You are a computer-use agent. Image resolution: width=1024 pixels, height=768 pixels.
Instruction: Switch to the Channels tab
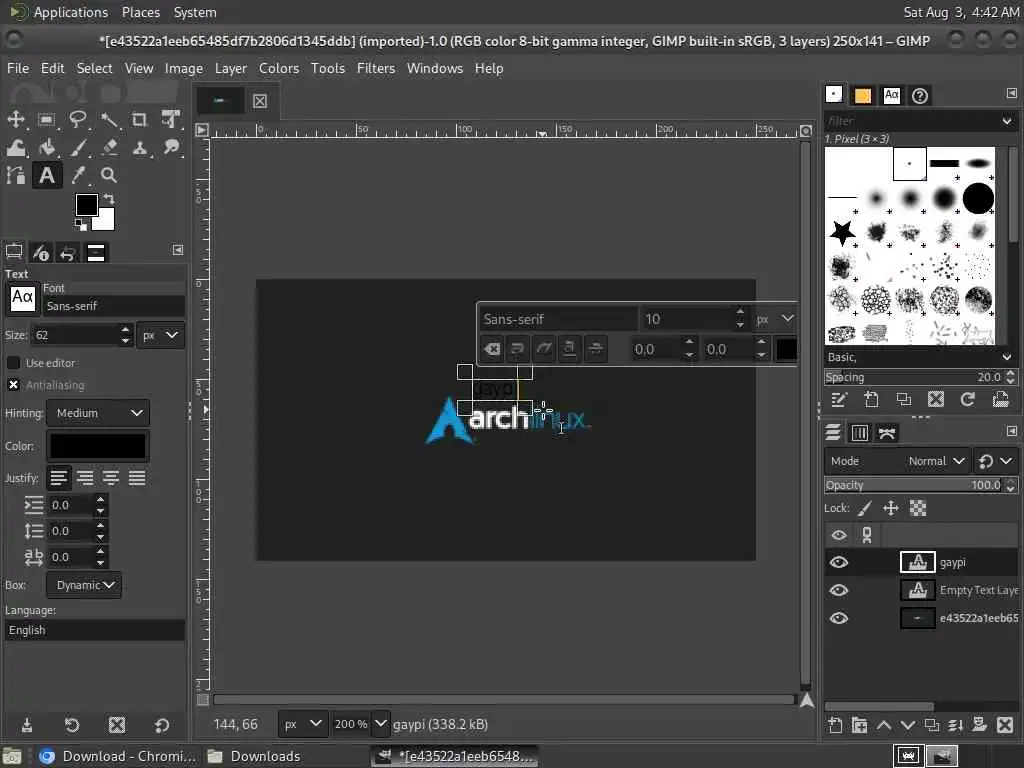(859, 432)
